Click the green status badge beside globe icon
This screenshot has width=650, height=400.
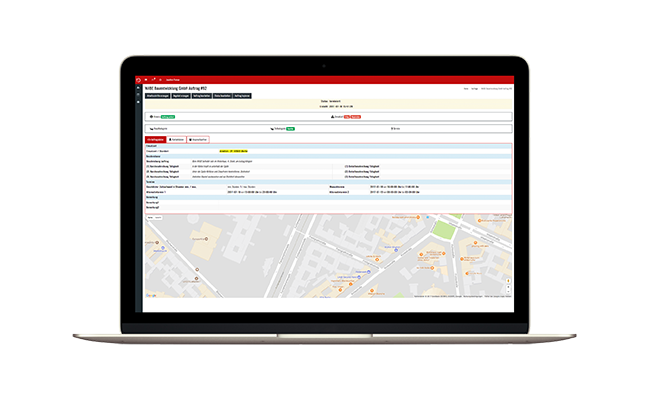(168, 117)
